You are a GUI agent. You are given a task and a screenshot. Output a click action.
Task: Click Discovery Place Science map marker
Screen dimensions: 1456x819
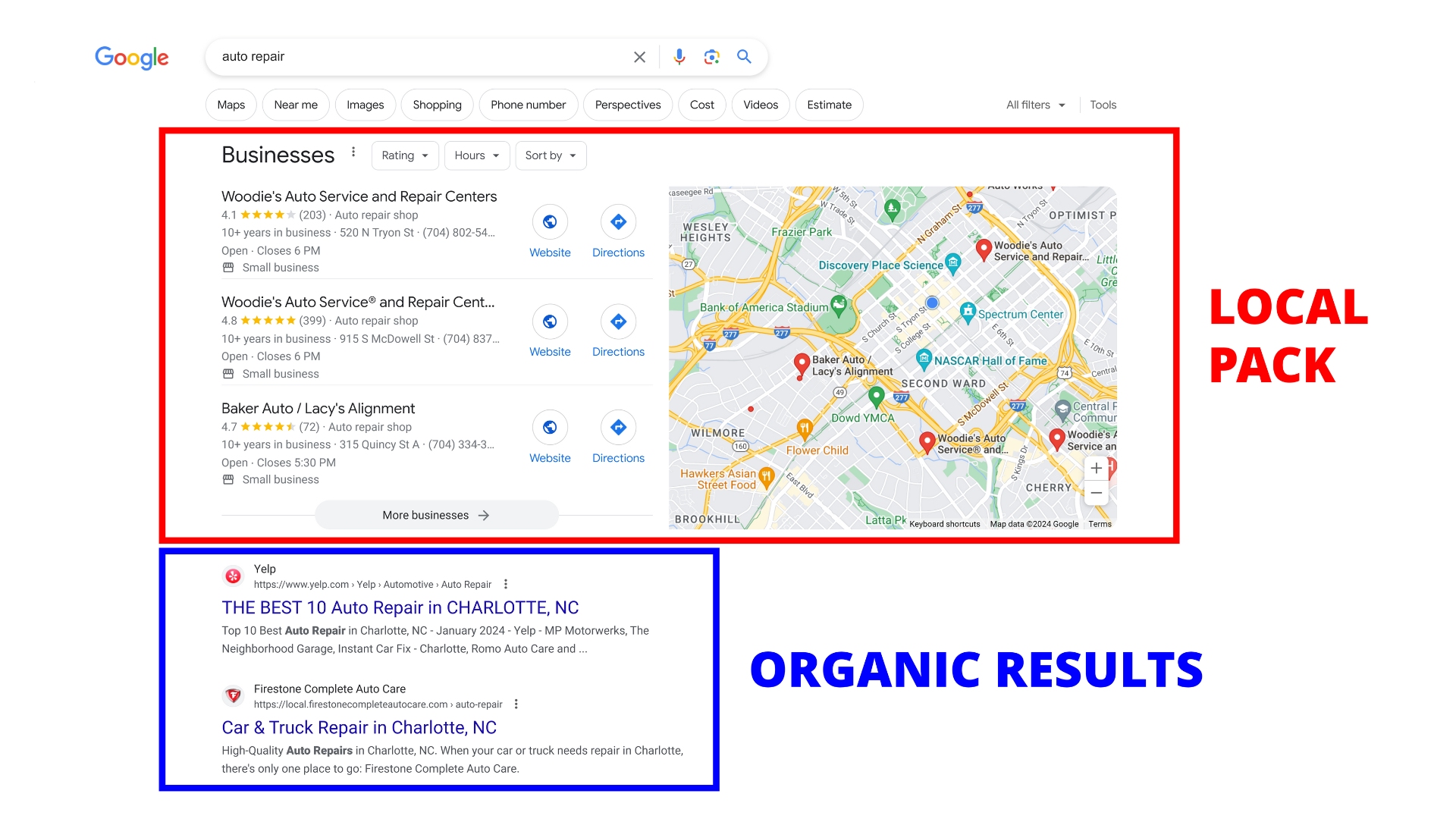pyautogui.click(x=953, y=263)
